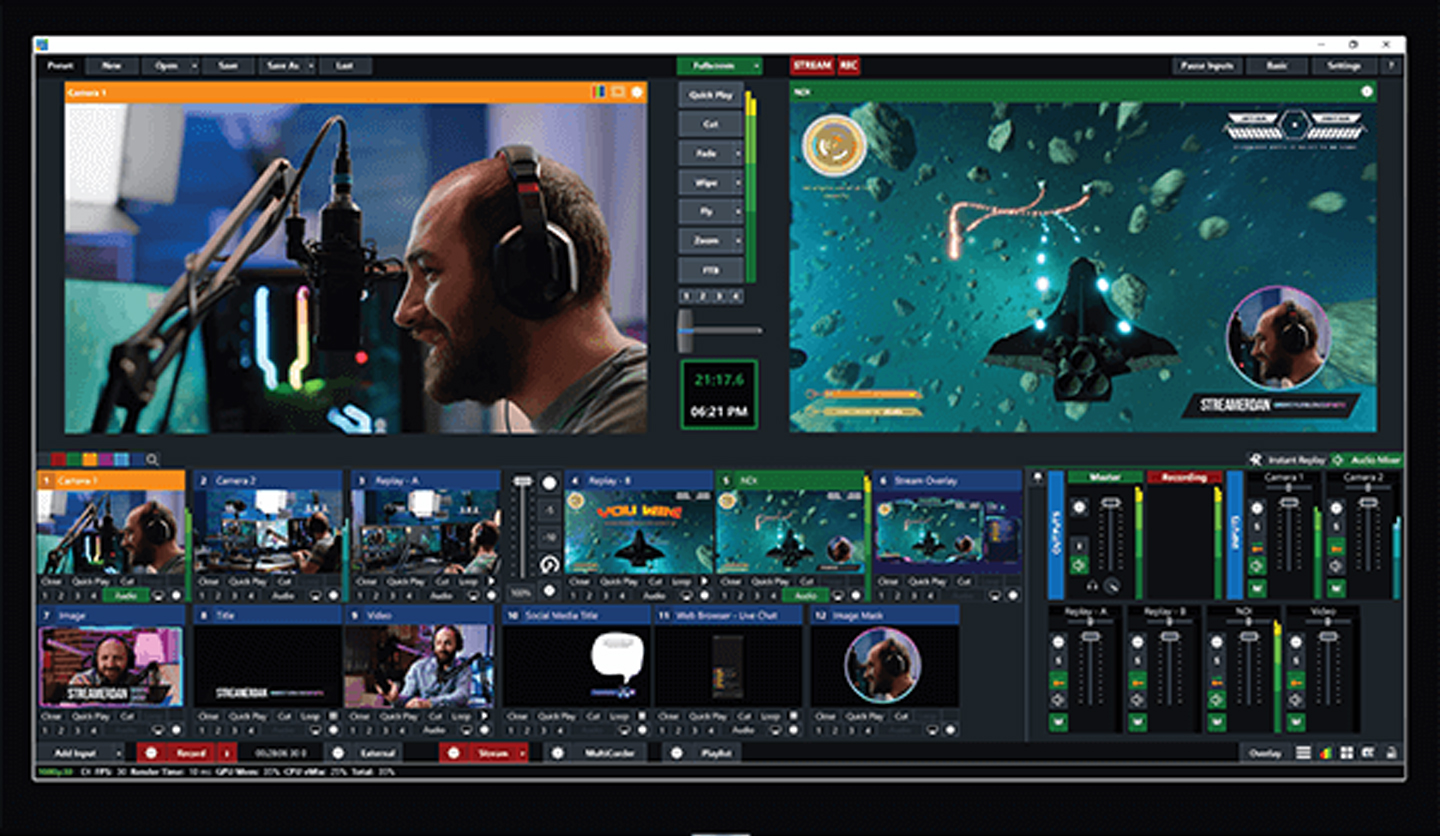Toggle Audio button on Camera 1 input
The image size is (1440, 836).
[x=125, y=595]
